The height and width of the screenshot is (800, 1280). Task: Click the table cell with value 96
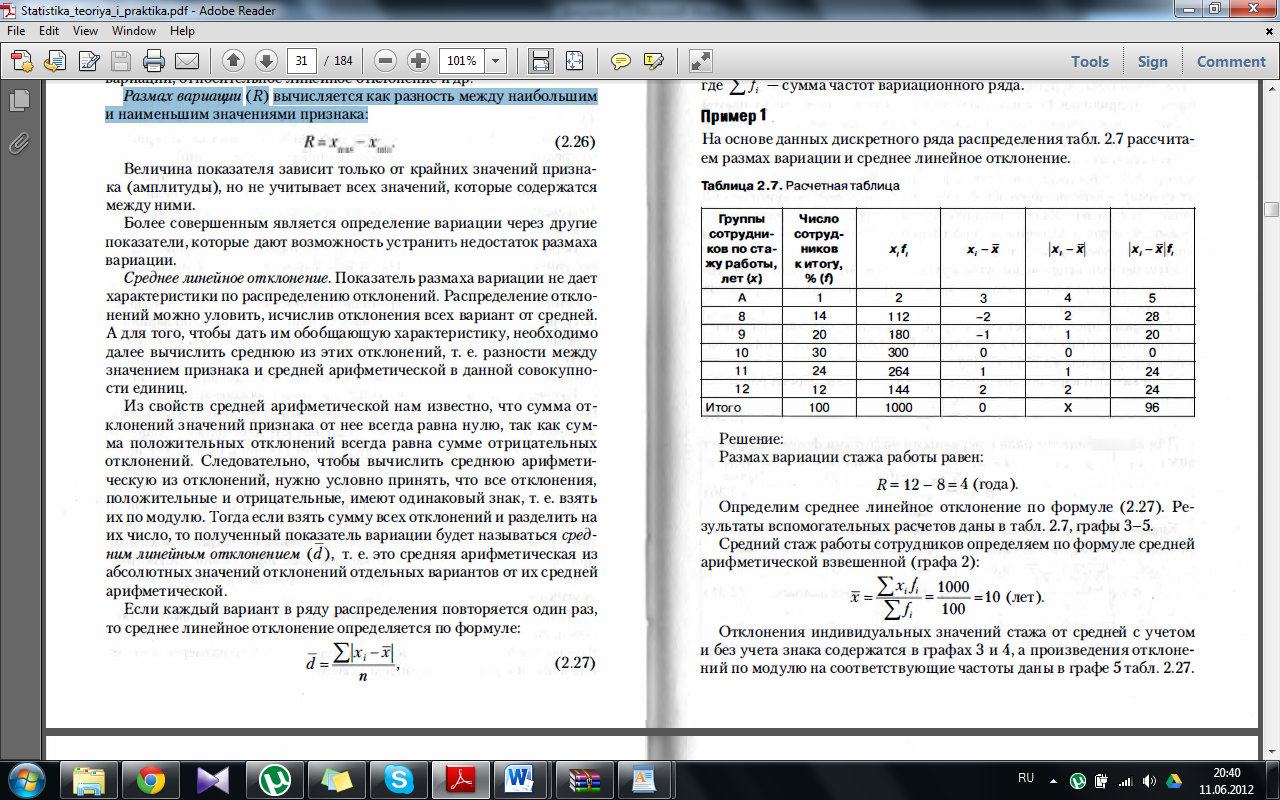click(x=1151, y=408)
